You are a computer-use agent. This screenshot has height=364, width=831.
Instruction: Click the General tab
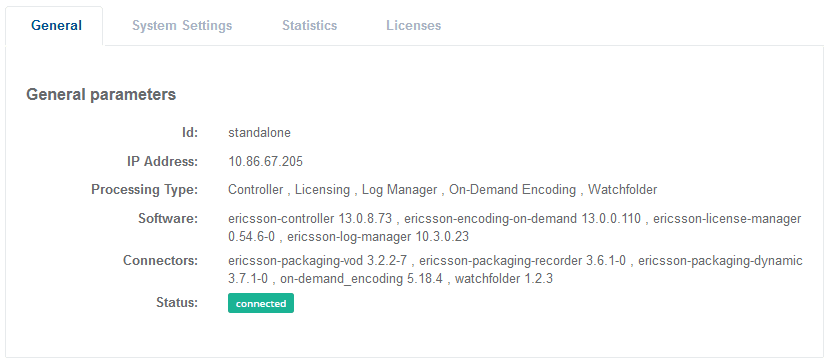56,25
